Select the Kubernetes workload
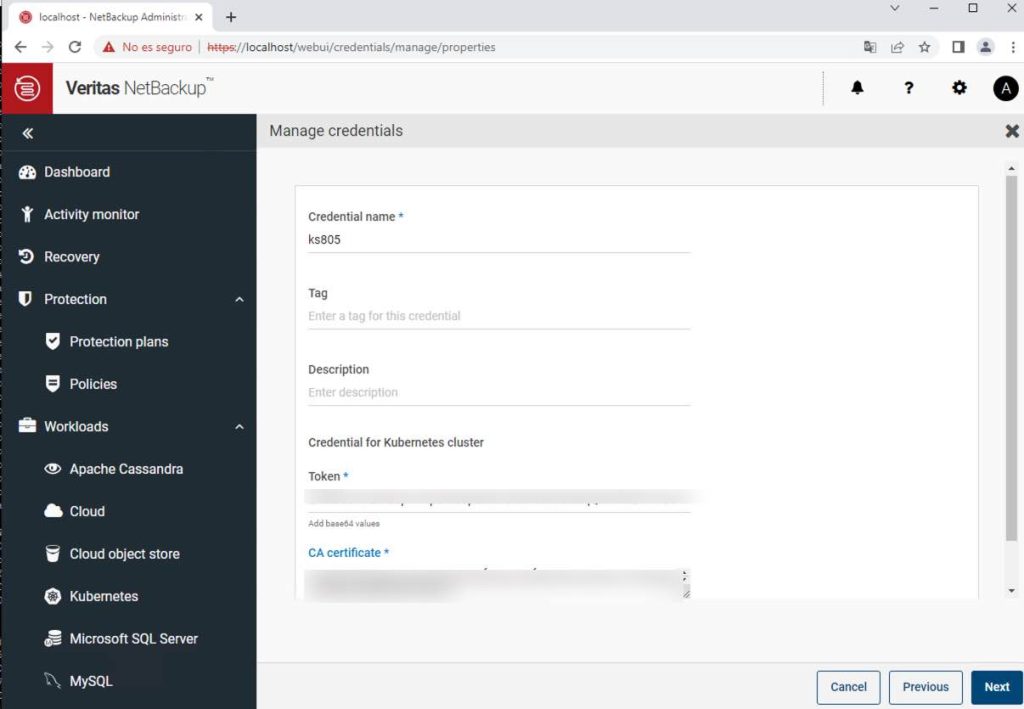Image resolution: width=1024 pixels, height=709 pixels. tap(102, 596)
